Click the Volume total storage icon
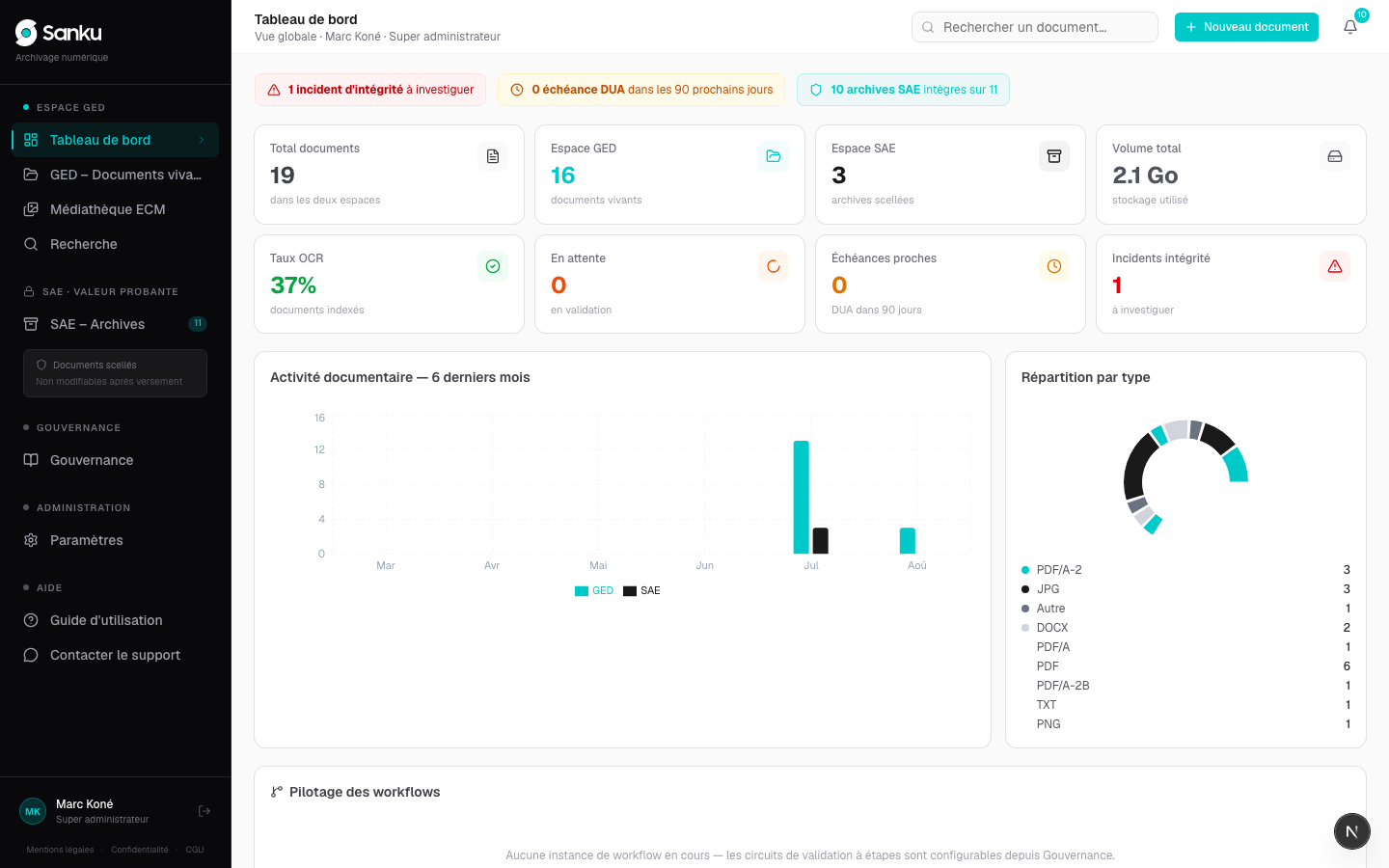Screen dimensions: 1389x868 (1335, 156)
